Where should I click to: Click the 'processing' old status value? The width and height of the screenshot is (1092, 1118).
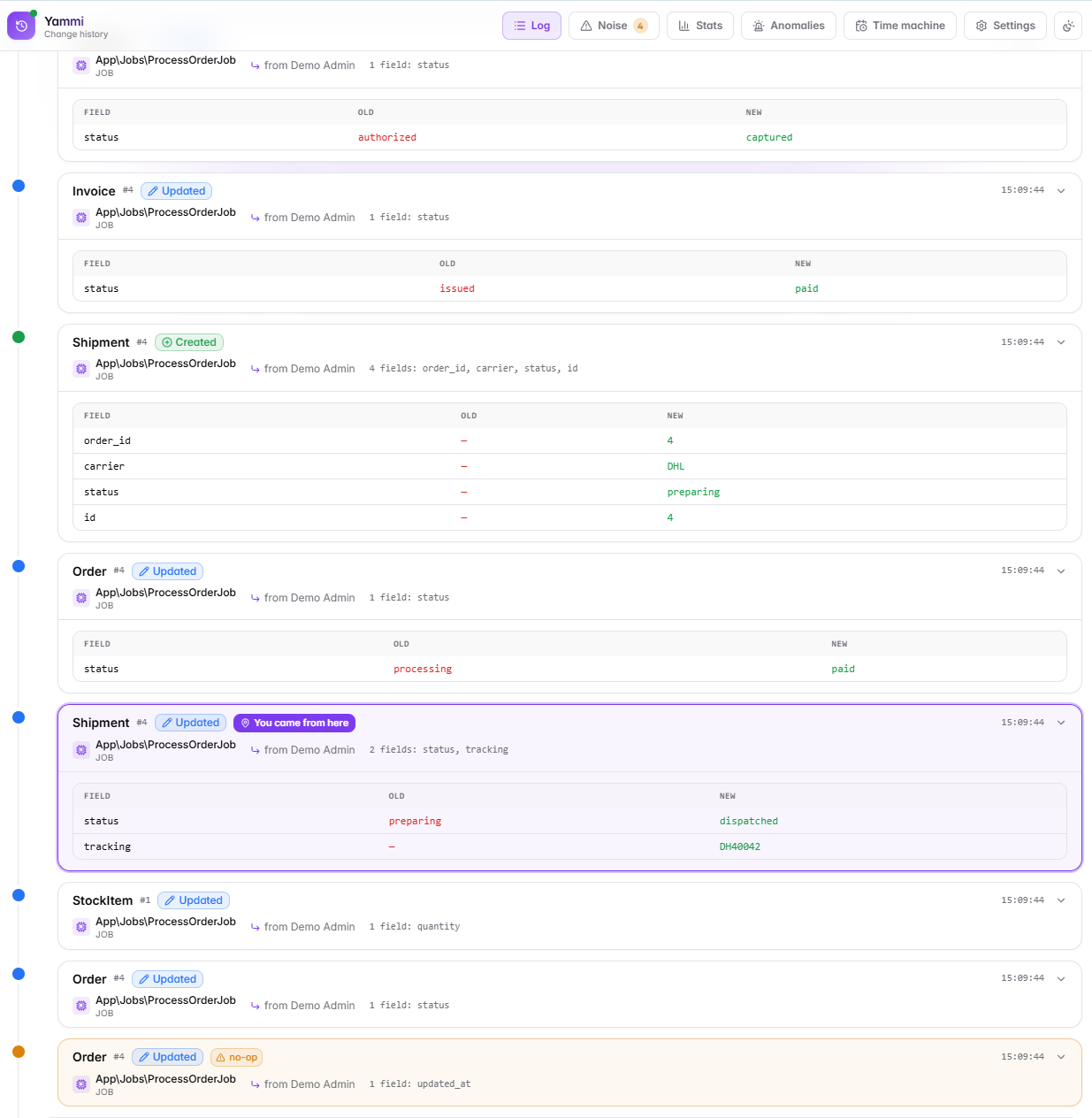(423, 670)
